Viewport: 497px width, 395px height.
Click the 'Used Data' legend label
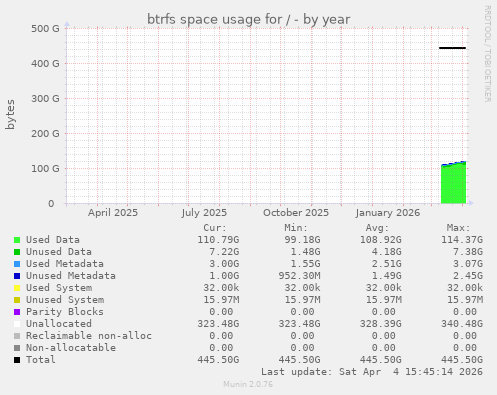(x=53, y=240)
